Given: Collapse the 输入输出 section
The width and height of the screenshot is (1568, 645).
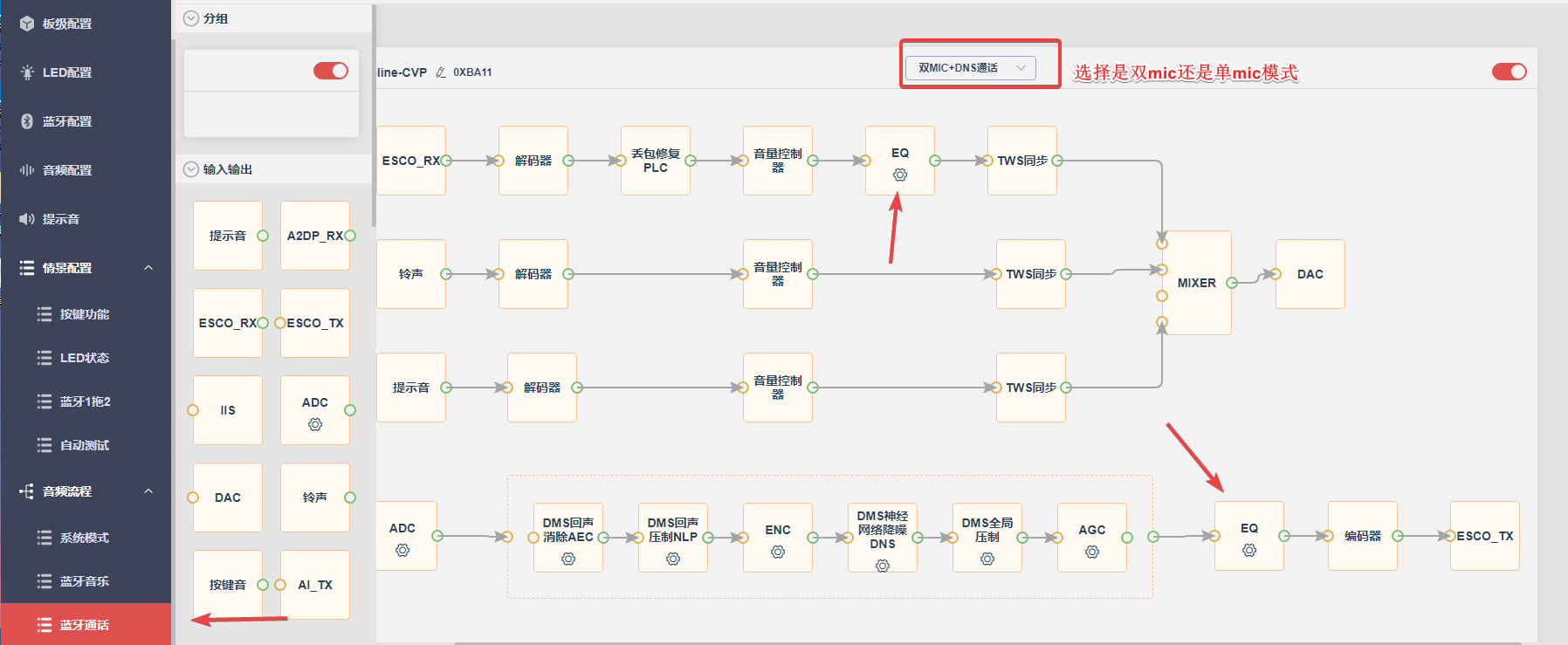Looking at the screenshot, I should tap(191, 169).
